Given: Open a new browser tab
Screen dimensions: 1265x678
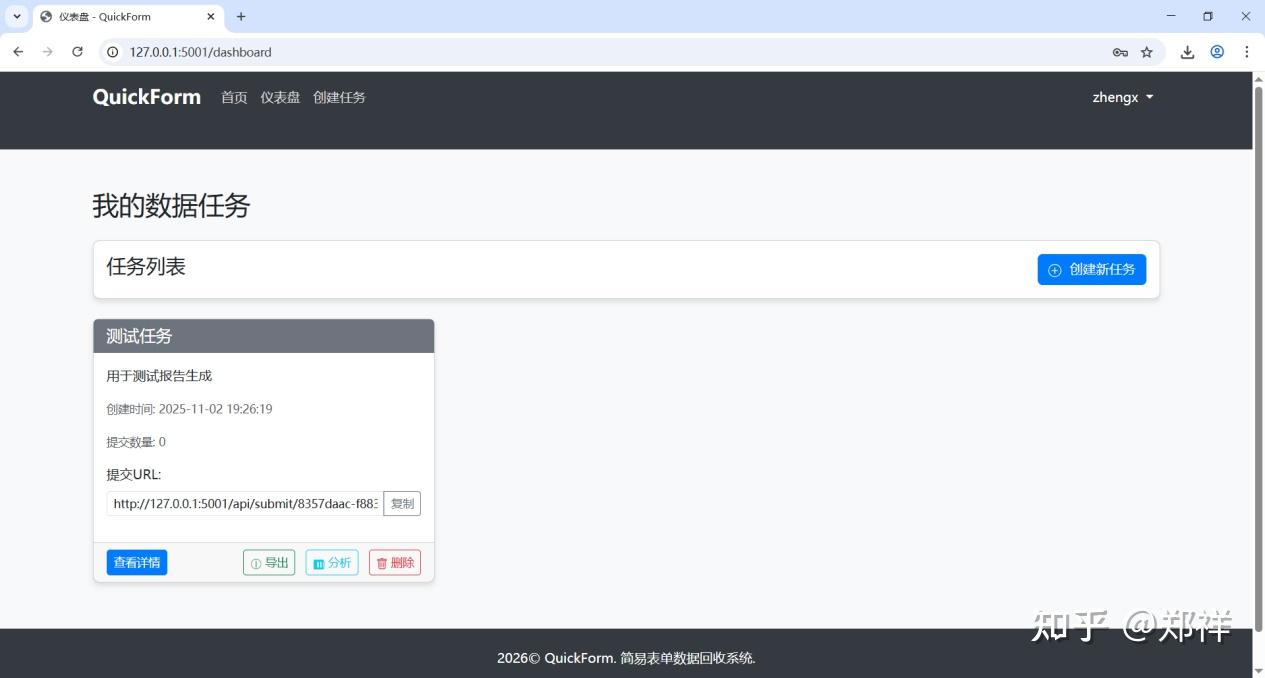Looking at the screenshot, I should click(x=241, y=16).
